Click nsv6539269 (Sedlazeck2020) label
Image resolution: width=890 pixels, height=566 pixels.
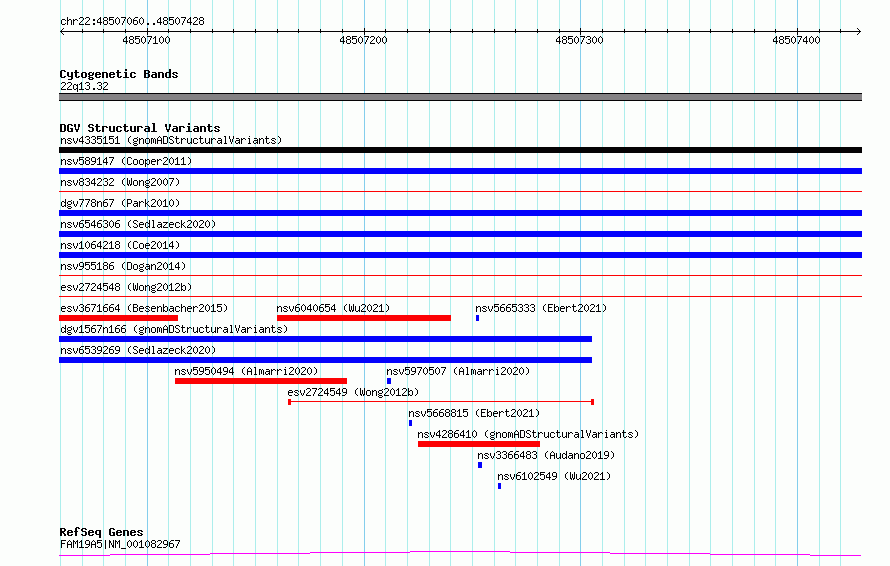click(x=138, y=350)
